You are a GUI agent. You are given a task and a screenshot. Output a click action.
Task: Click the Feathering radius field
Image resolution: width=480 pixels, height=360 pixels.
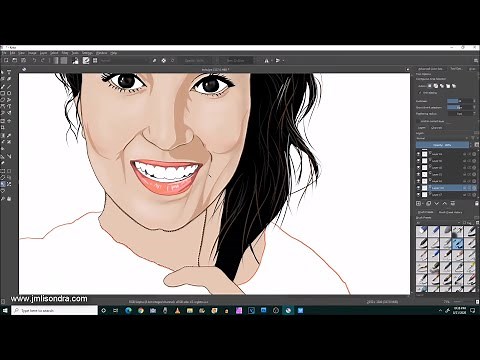coord(460,114)
